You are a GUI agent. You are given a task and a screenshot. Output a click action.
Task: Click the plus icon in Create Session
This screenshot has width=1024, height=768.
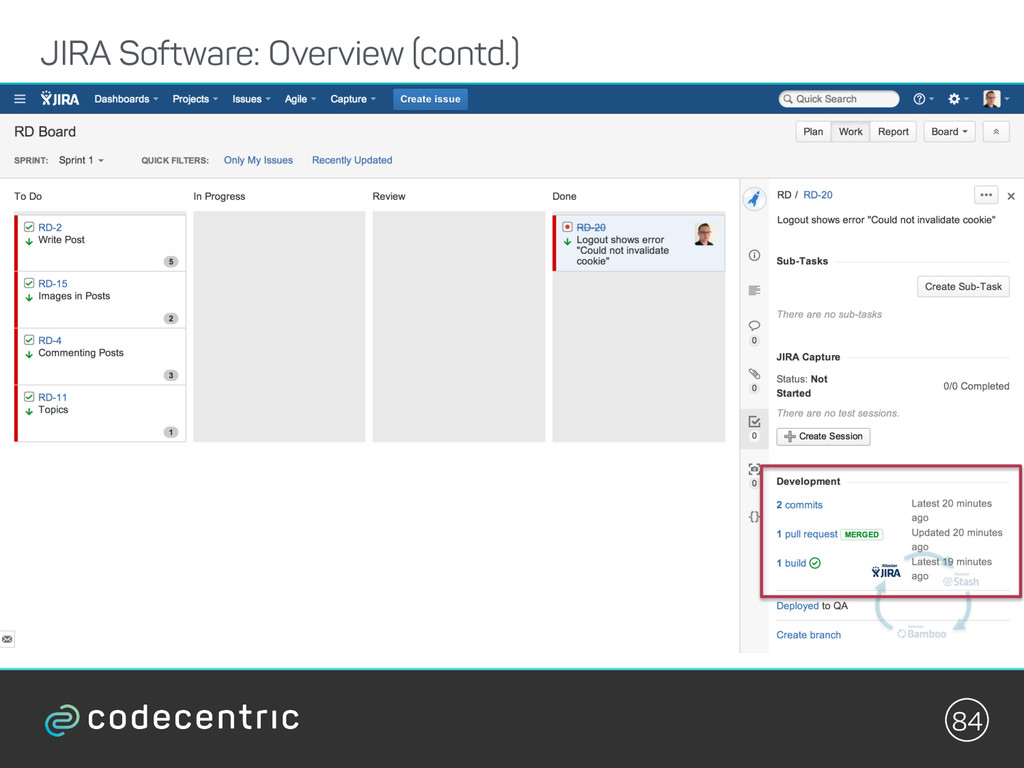pos(790,436)
